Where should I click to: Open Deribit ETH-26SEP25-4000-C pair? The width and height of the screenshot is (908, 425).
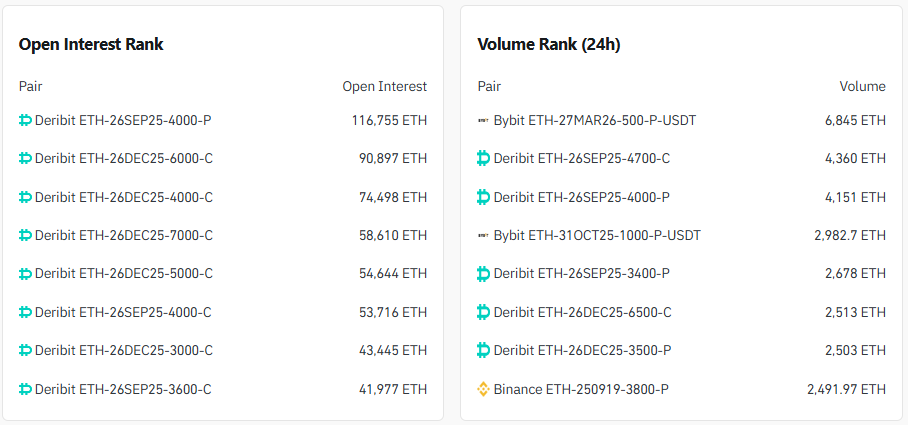coord(123,313)
